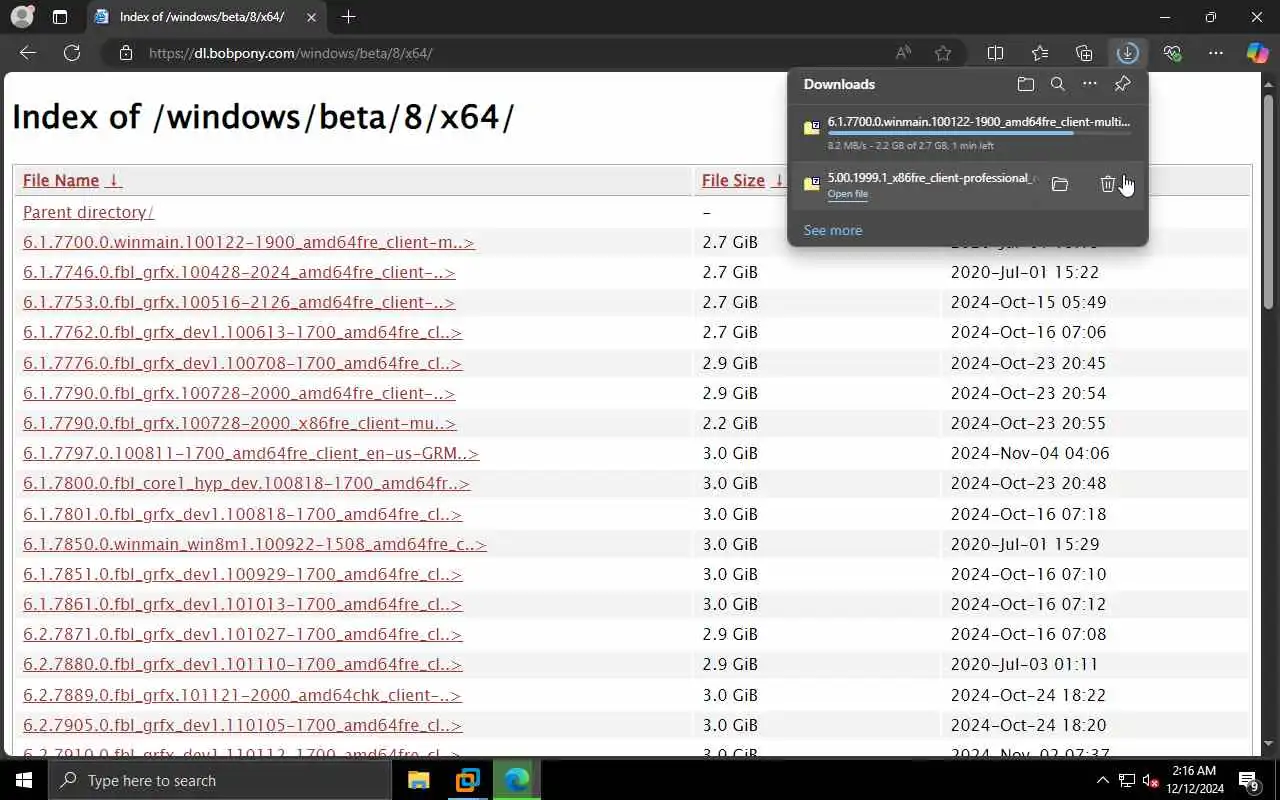
Task: Click the 2.2 GiB size cell
Action: pyautogui.click(x=730, y=423)
